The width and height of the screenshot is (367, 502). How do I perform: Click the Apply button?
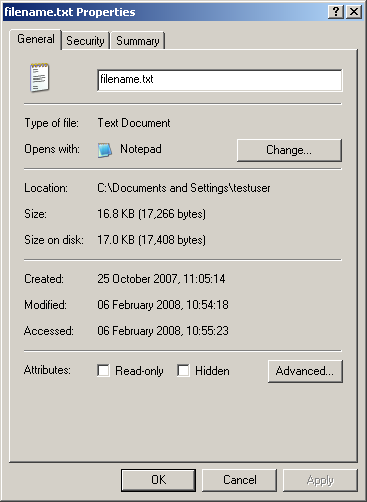(x=320, y=480)
